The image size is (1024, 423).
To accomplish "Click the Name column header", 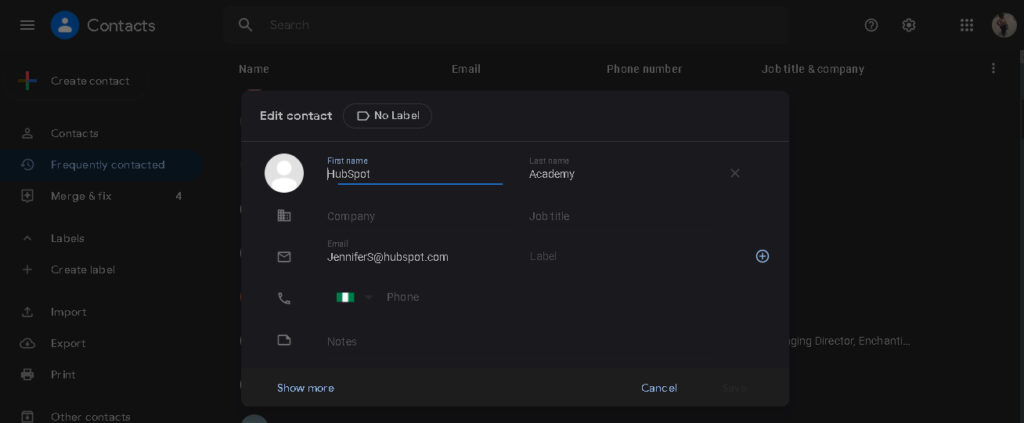I will 253,69.
